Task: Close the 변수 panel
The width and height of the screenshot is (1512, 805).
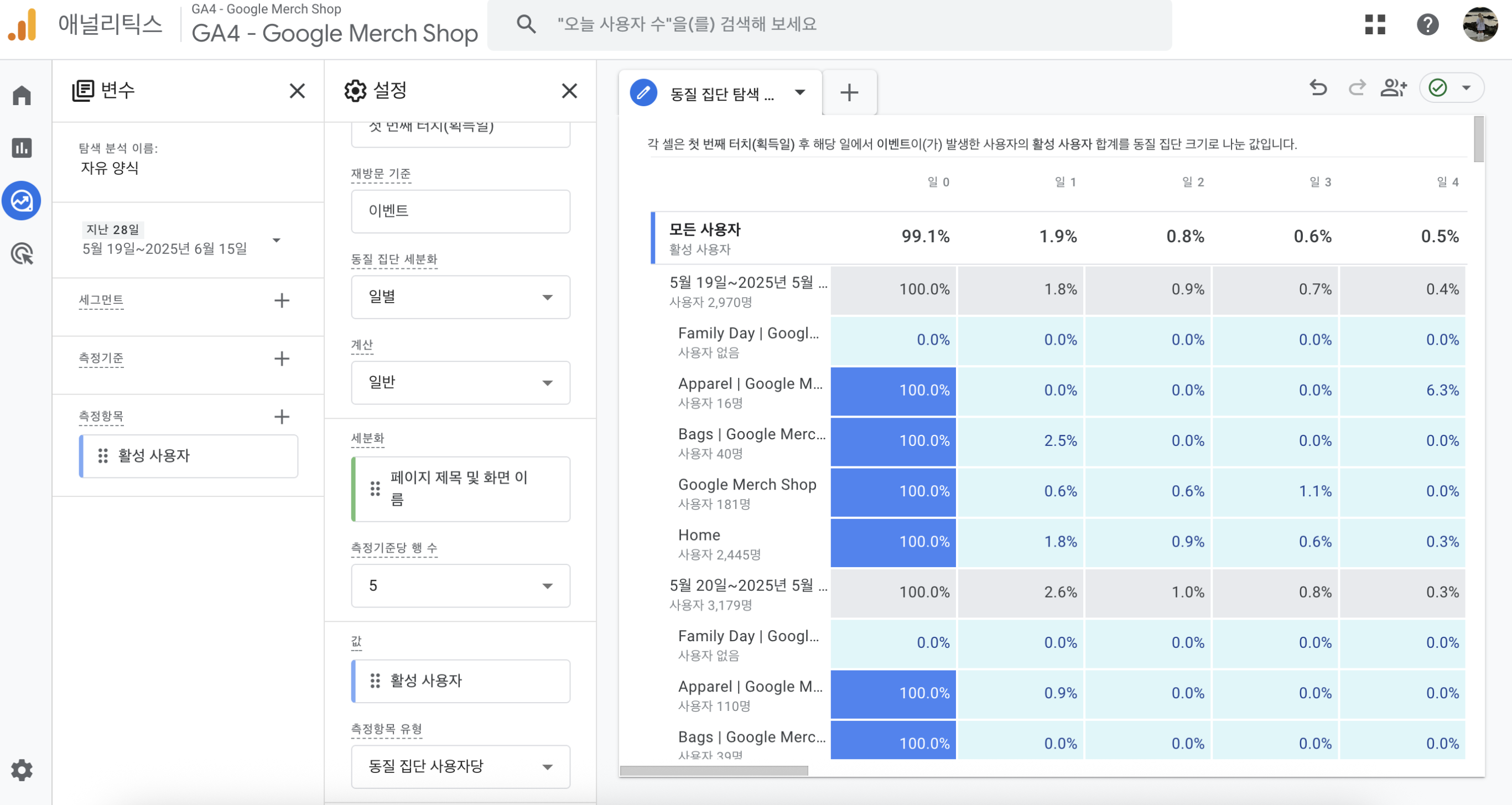Action: (x=297, y=91)
